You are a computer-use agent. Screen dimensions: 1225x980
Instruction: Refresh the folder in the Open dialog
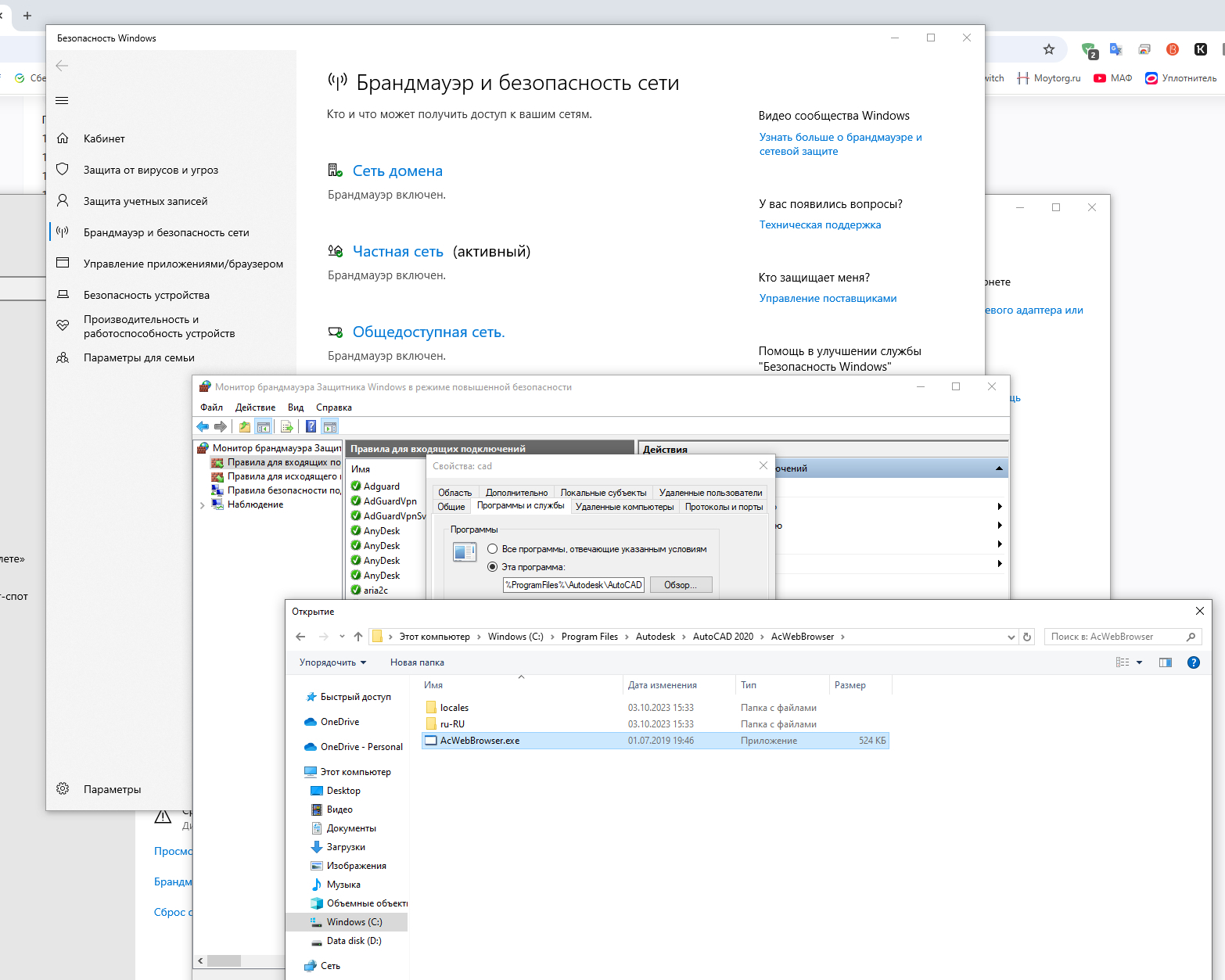tap(1027, 637)
